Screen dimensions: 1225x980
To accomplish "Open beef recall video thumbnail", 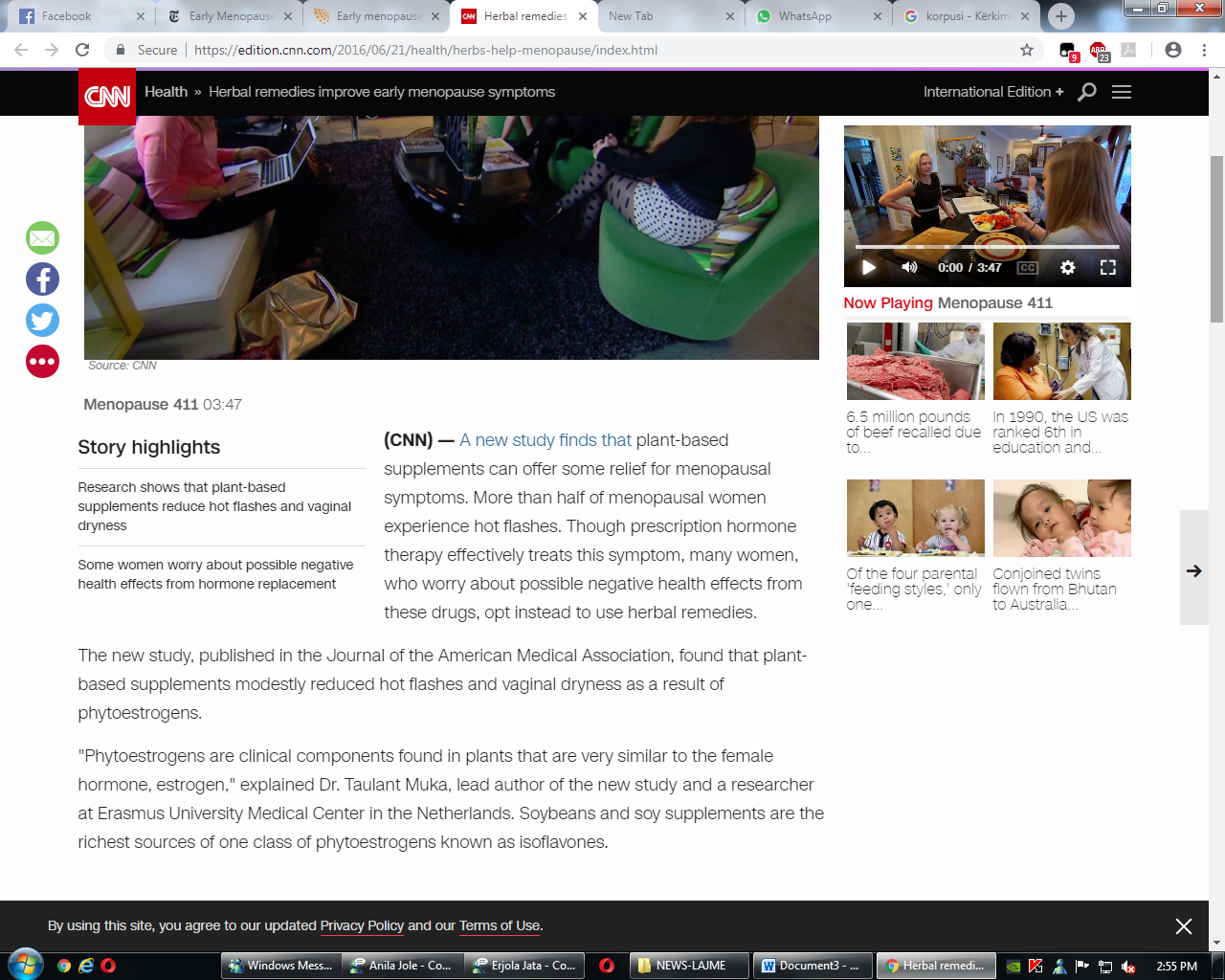I will (x=915, y=362).
